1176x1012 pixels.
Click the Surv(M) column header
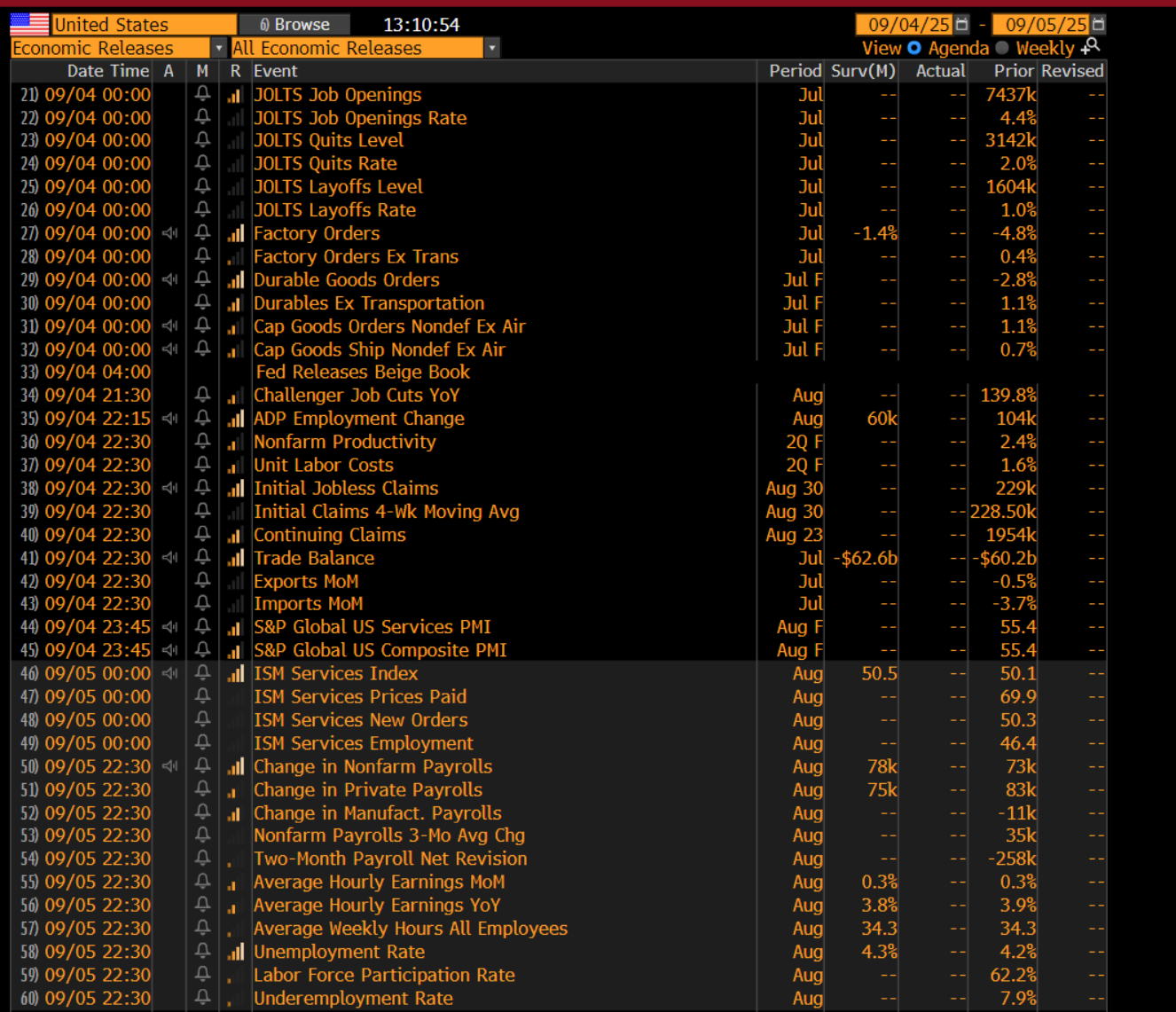(863, 71)
